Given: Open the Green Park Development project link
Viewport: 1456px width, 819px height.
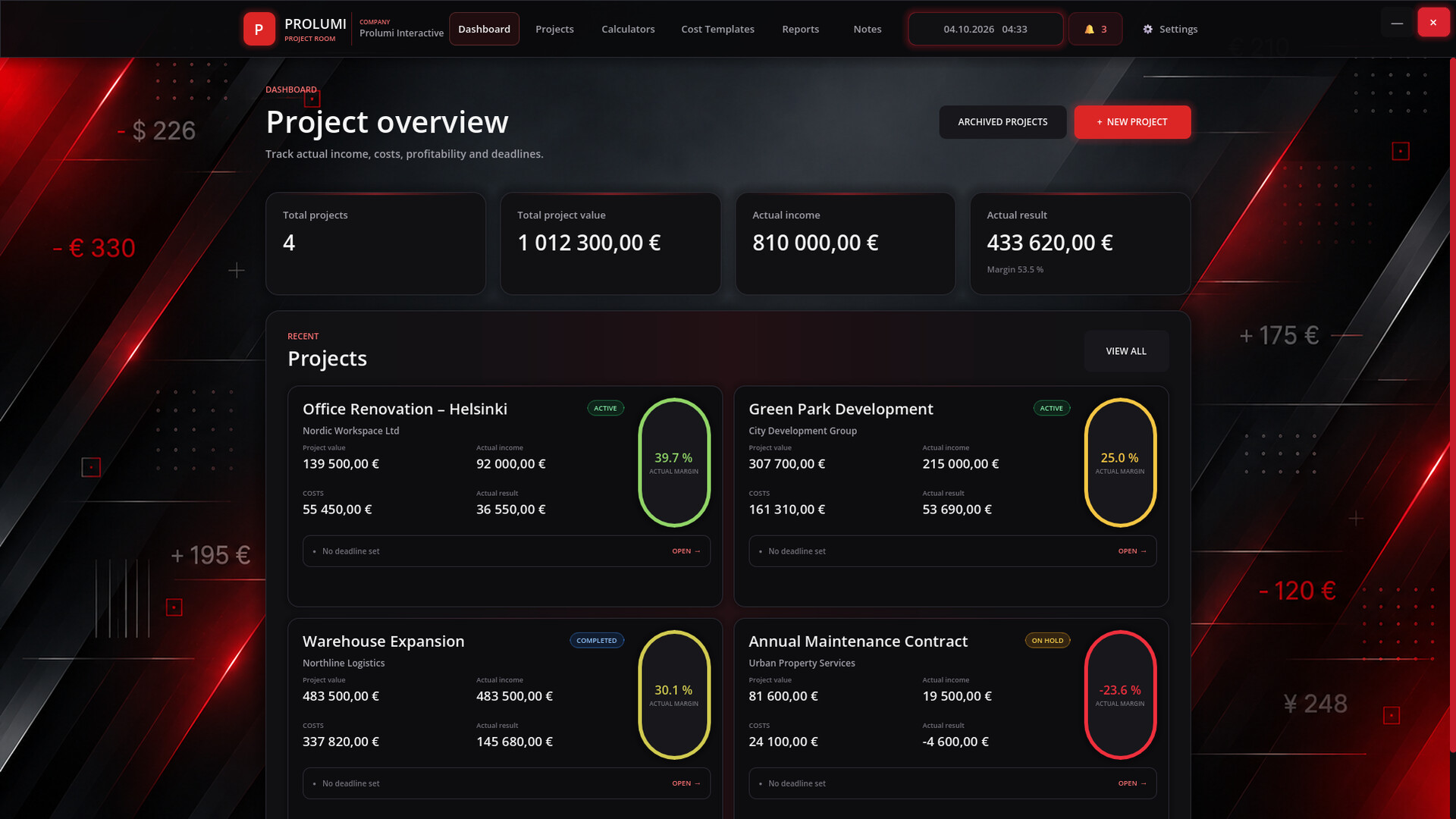Looking at the screenshot, I should coord(1132,551).
